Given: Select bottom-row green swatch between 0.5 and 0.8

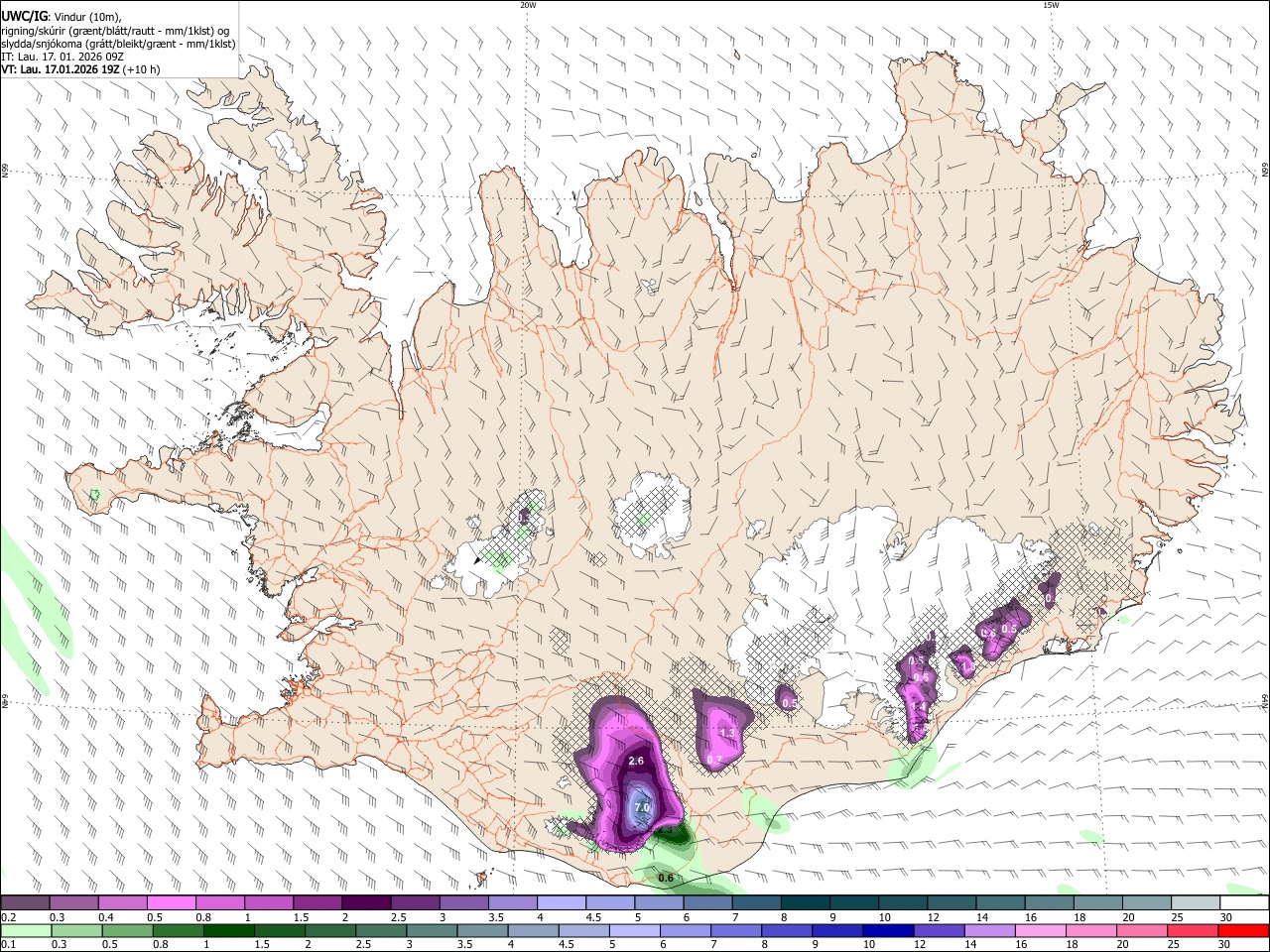Looking at the screenshot, I should click(127, 930).
